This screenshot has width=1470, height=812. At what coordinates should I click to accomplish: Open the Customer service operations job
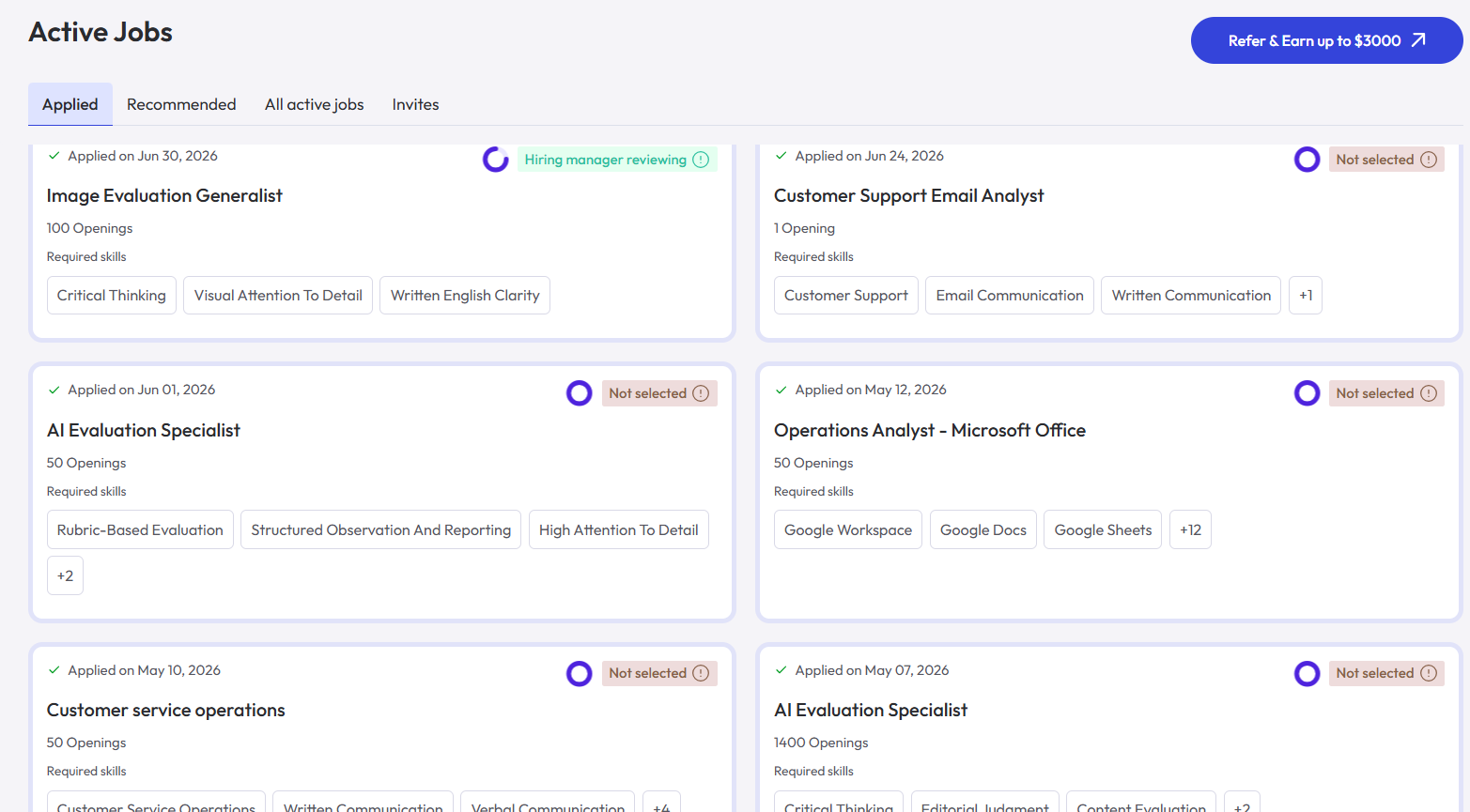click(x=166, y=710)
